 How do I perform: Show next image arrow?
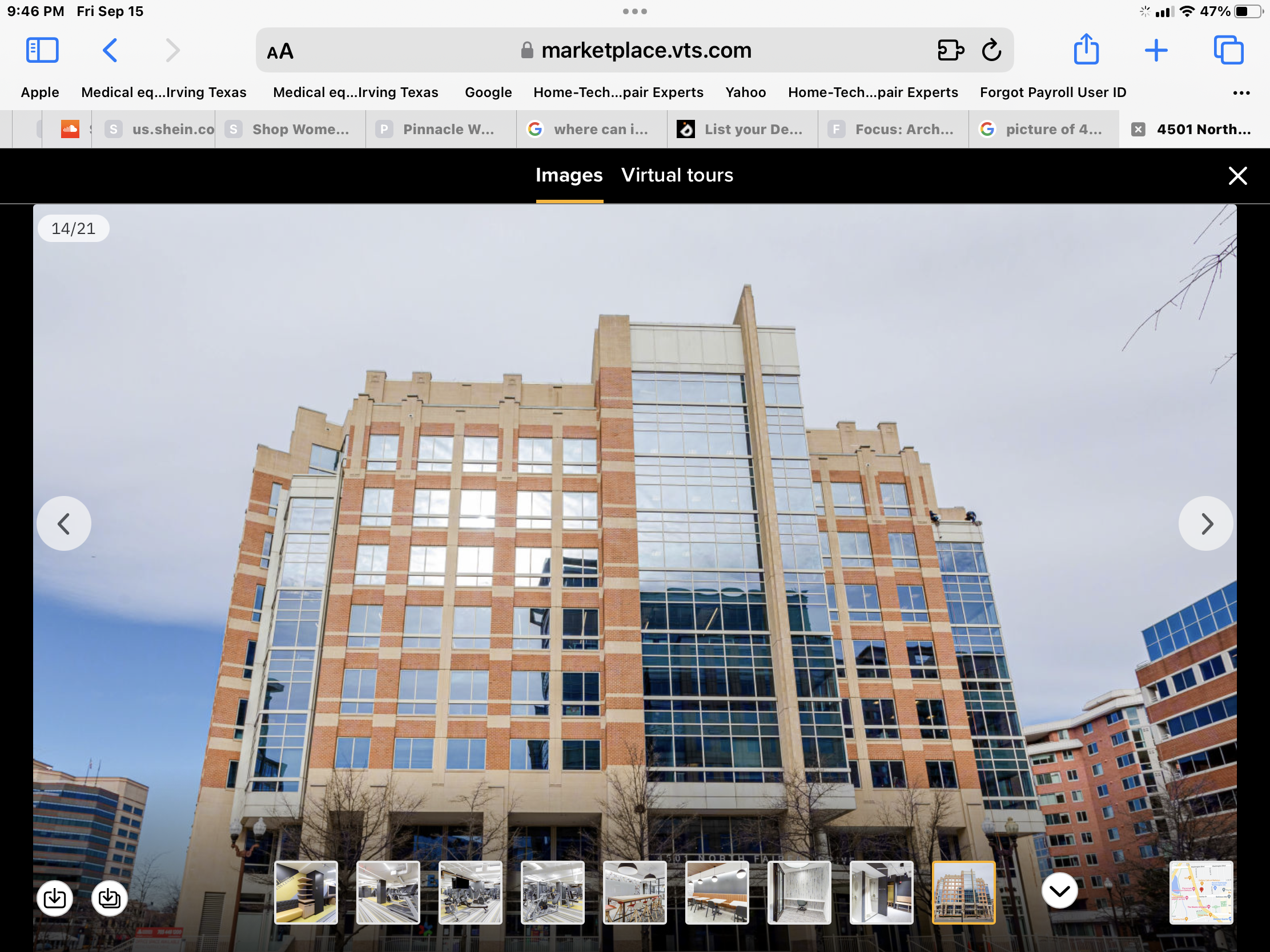(x=1205, y=523)
